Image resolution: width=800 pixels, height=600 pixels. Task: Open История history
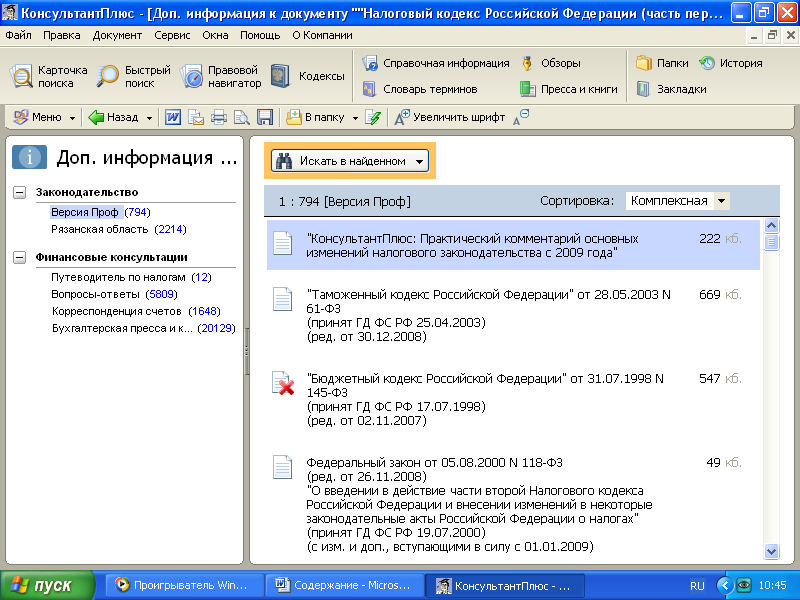point(731,63)
